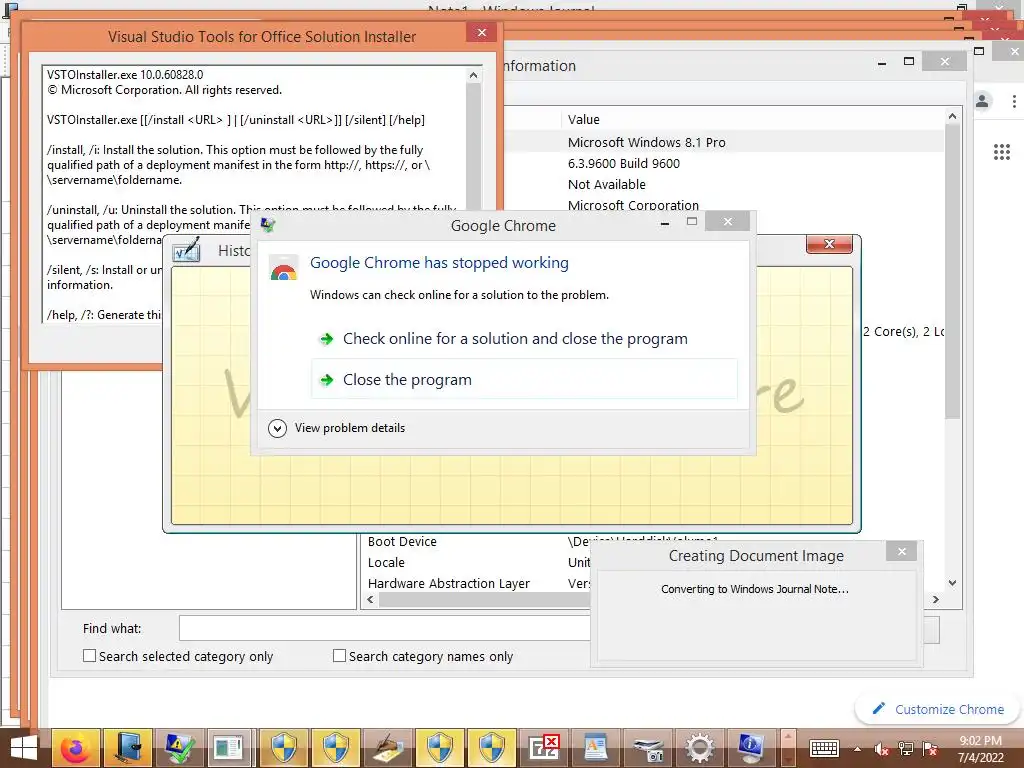This screenshot has height=768, width=1024.
Task: Click the time and date in tray
Action: 980,748
